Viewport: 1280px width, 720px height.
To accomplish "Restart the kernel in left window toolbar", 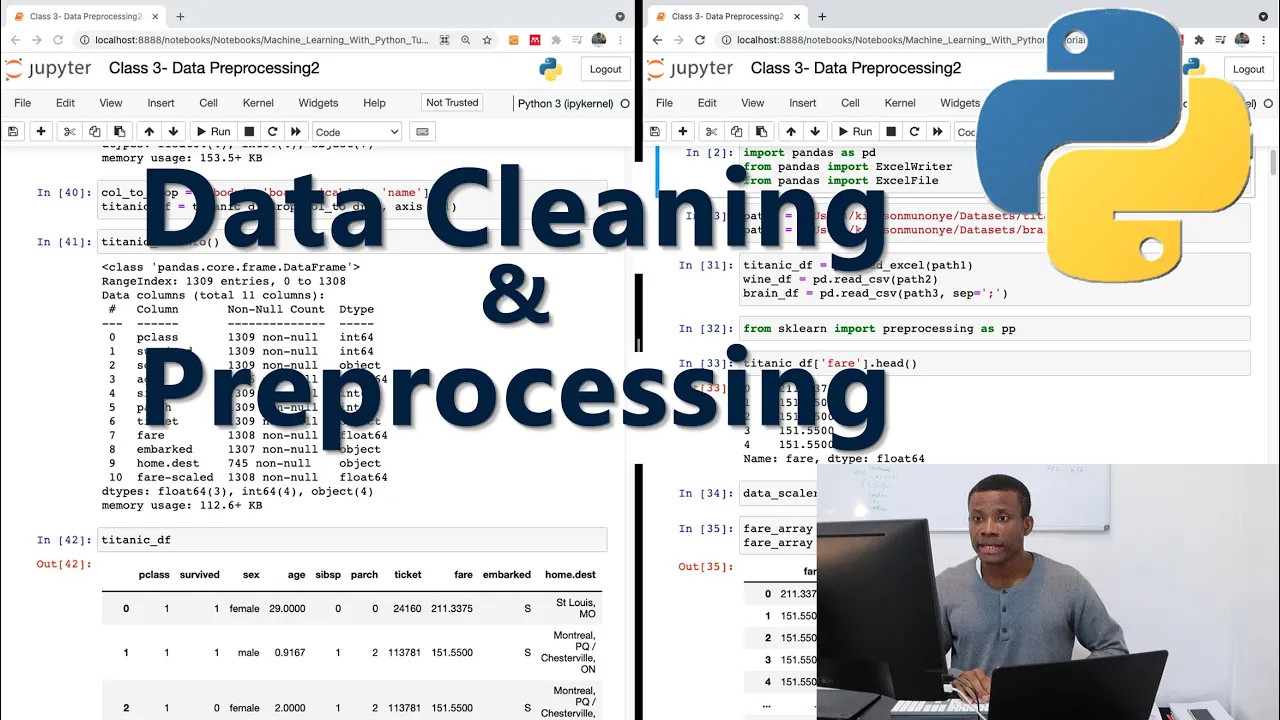I will (x=272, y=131).
